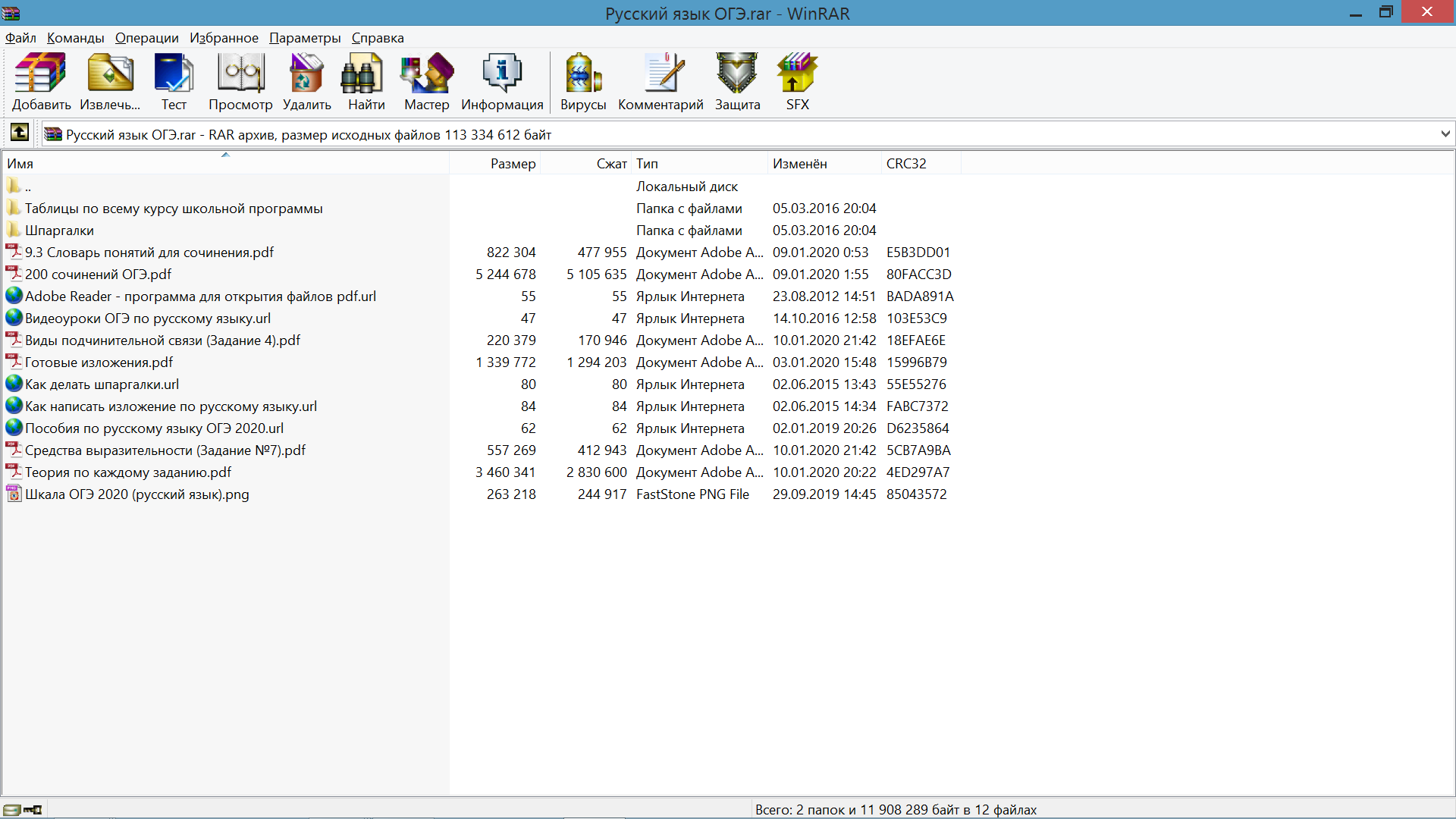Viewport: 1456px width, 819px height.
Task: Scan archive with Вирусы tool
Action: coord(583,82)
